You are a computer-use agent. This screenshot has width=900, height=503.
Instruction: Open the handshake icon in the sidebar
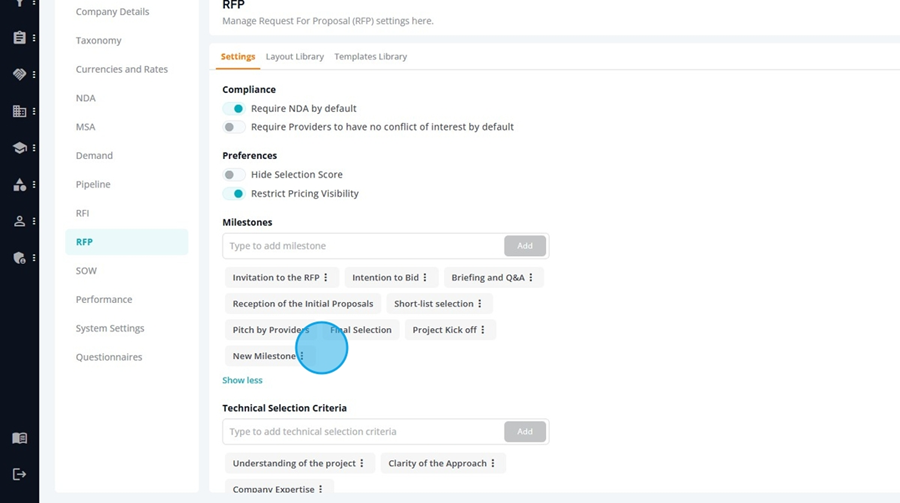click(x=20, y=75)
